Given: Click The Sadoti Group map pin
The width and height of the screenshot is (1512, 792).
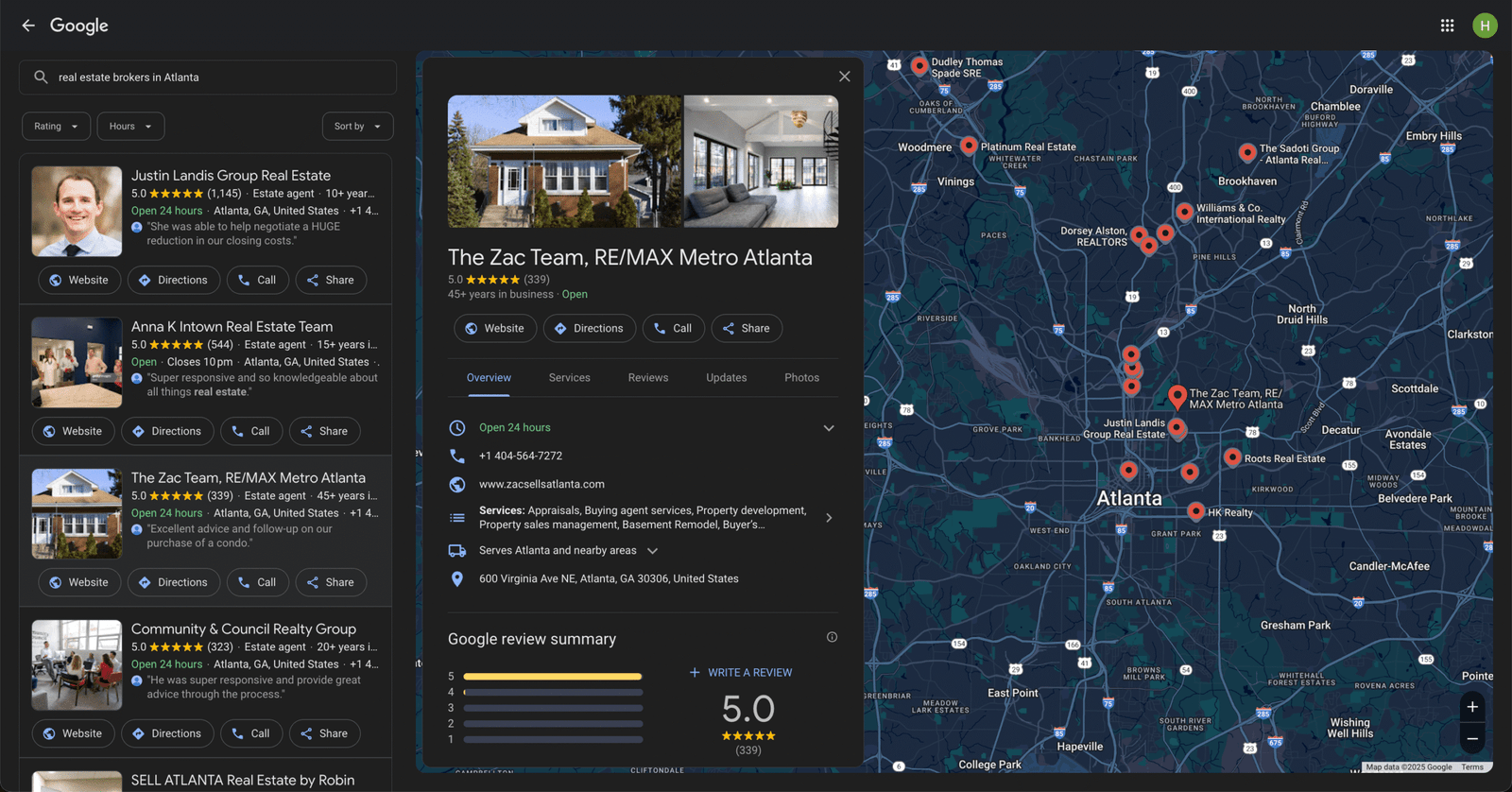Looking at the screenshot, I should point(1247,152).
